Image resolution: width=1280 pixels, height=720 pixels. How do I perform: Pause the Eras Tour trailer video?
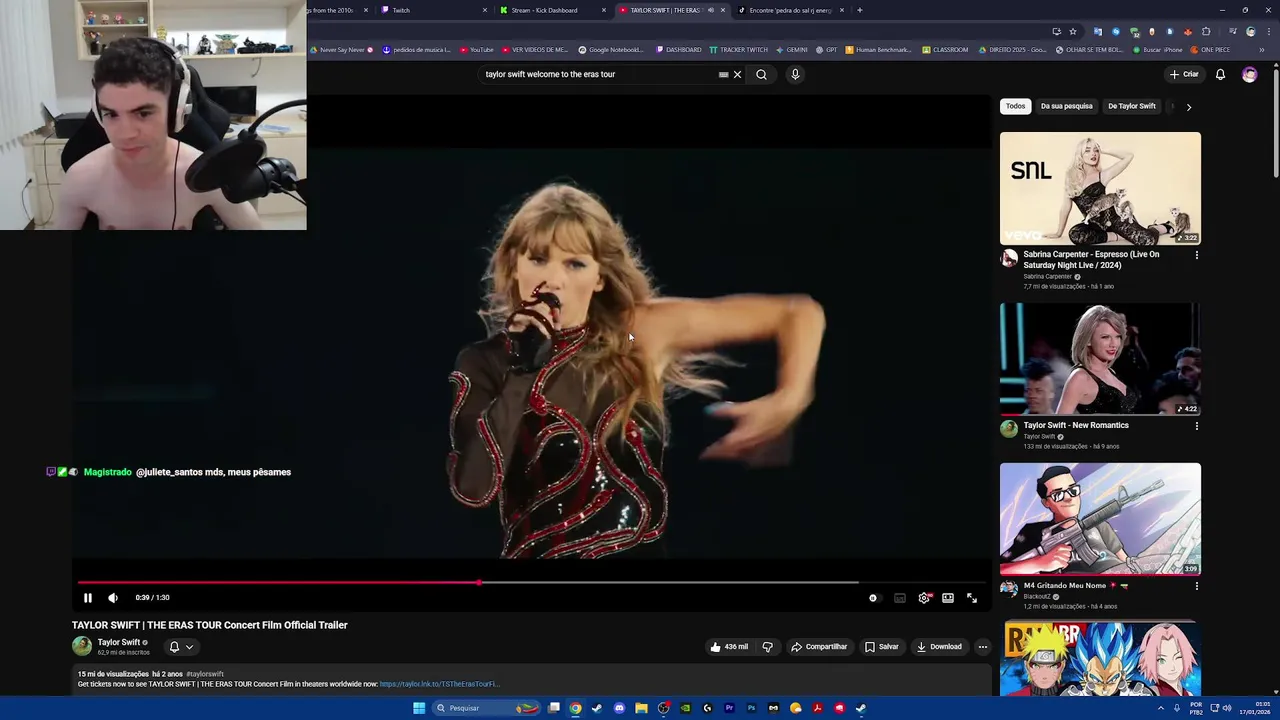tap(88, 598)
